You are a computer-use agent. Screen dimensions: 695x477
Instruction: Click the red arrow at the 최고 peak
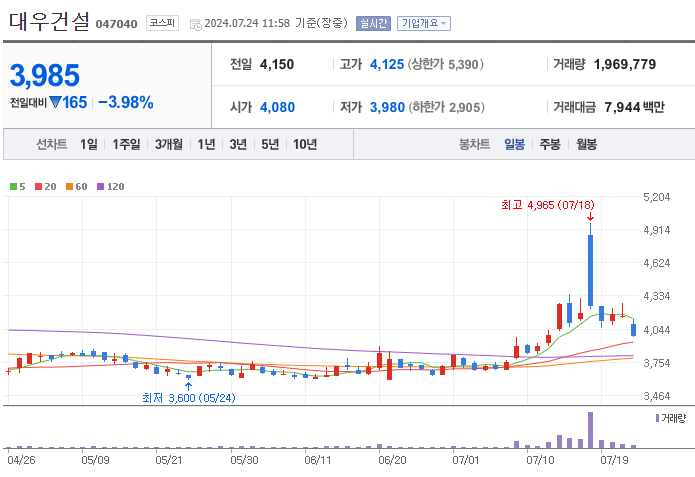pyautogui.click(x=590, y=217)
